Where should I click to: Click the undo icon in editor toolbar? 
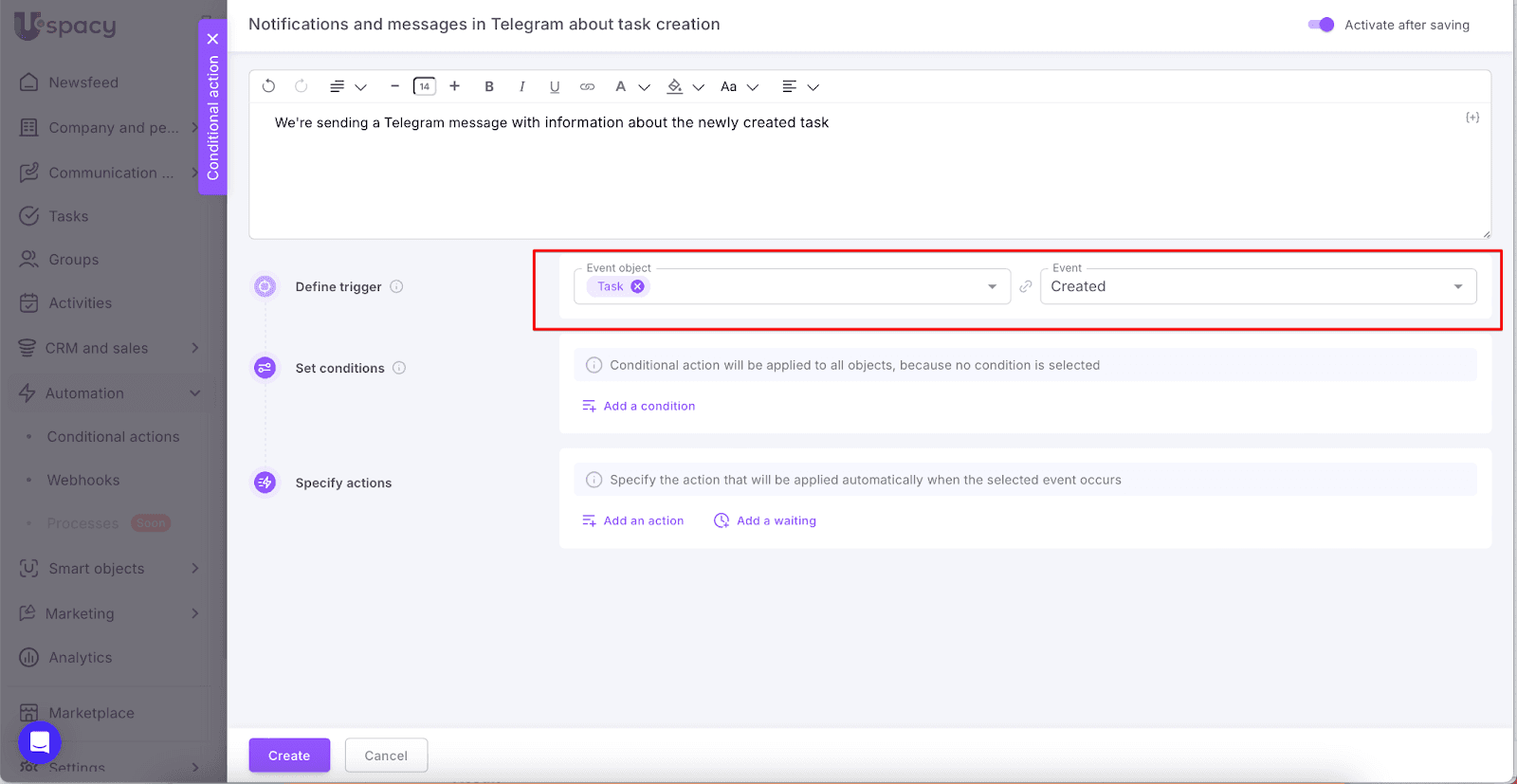pos(268,86)
